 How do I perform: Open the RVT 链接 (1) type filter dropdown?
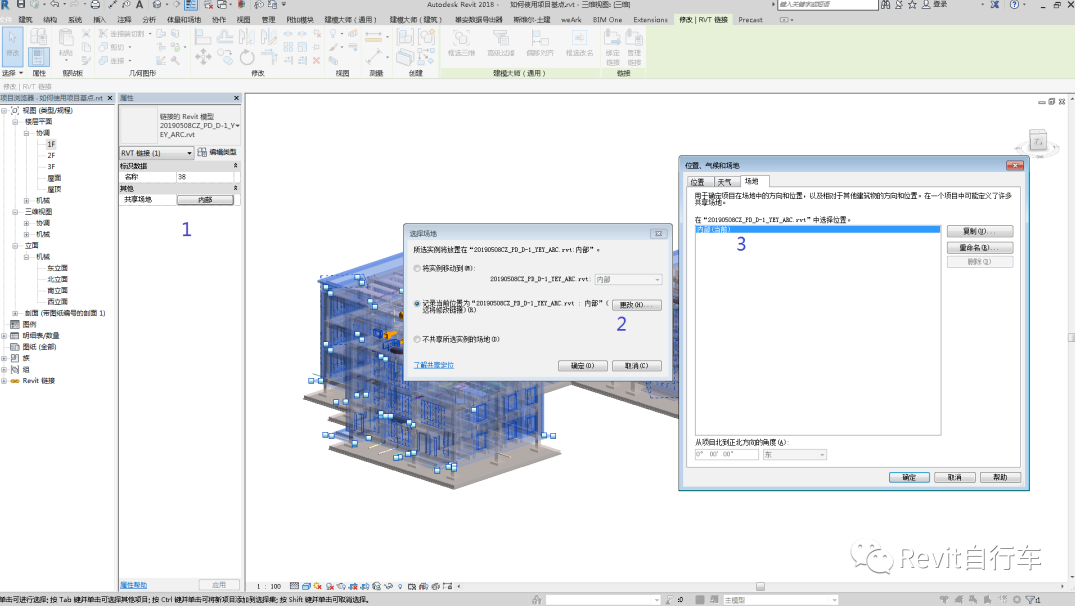[188, 153]
